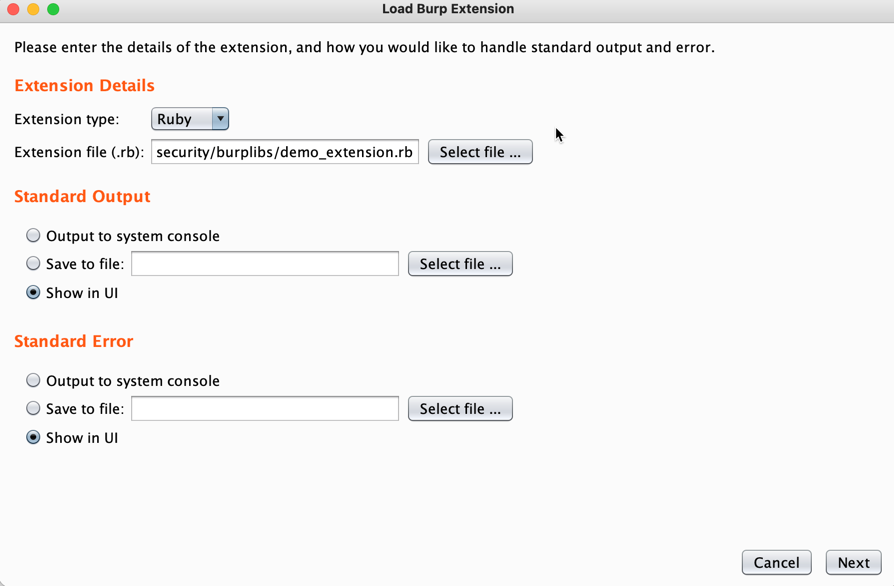The height and width of the screenshot is (586, 894).
Task: Click the extension file path field
Action: point(284,151)
